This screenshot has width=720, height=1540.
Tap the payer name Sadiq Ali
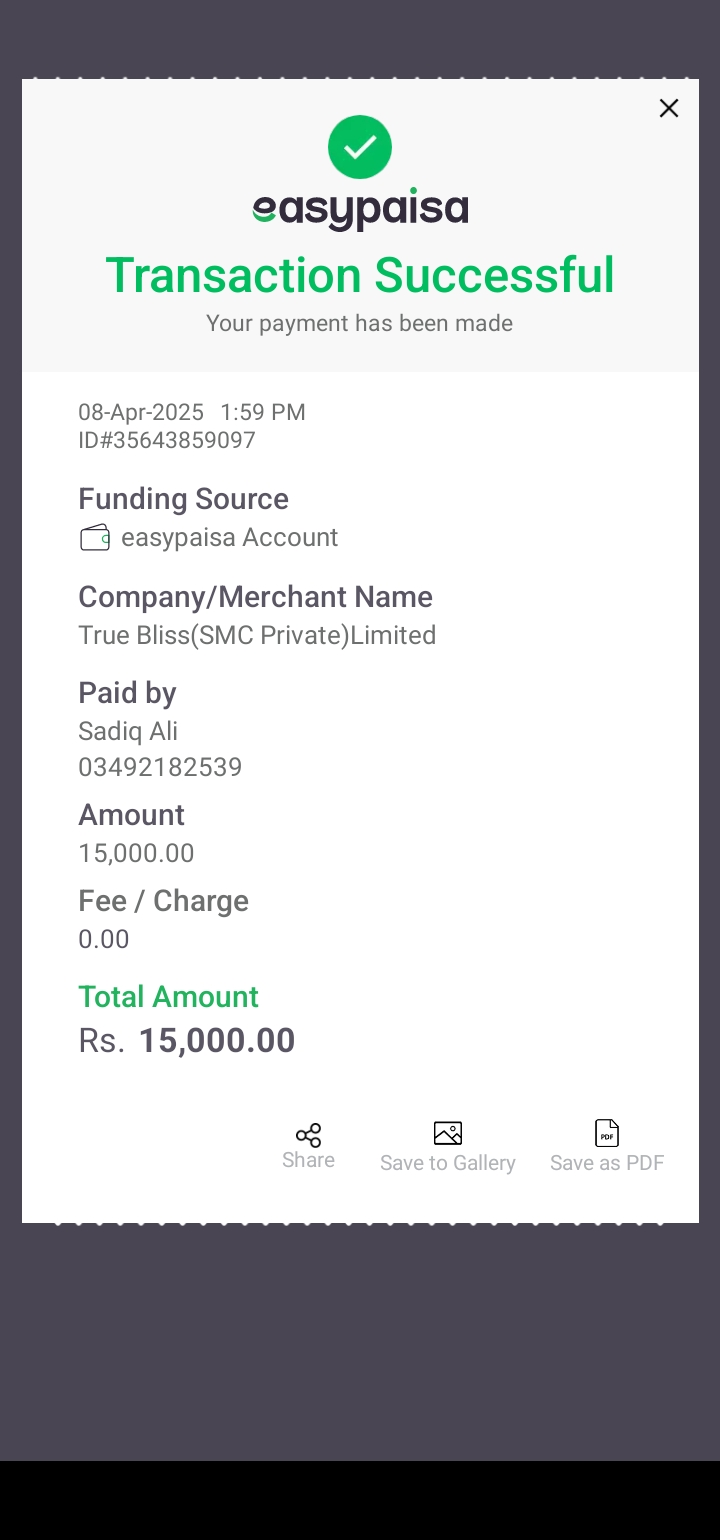(x=128, y=732)
